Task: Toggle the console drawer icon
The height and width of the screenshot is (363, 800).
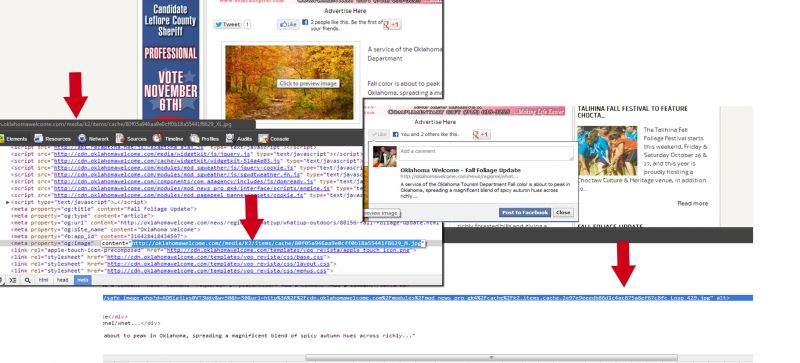Action: coord(13,280)
